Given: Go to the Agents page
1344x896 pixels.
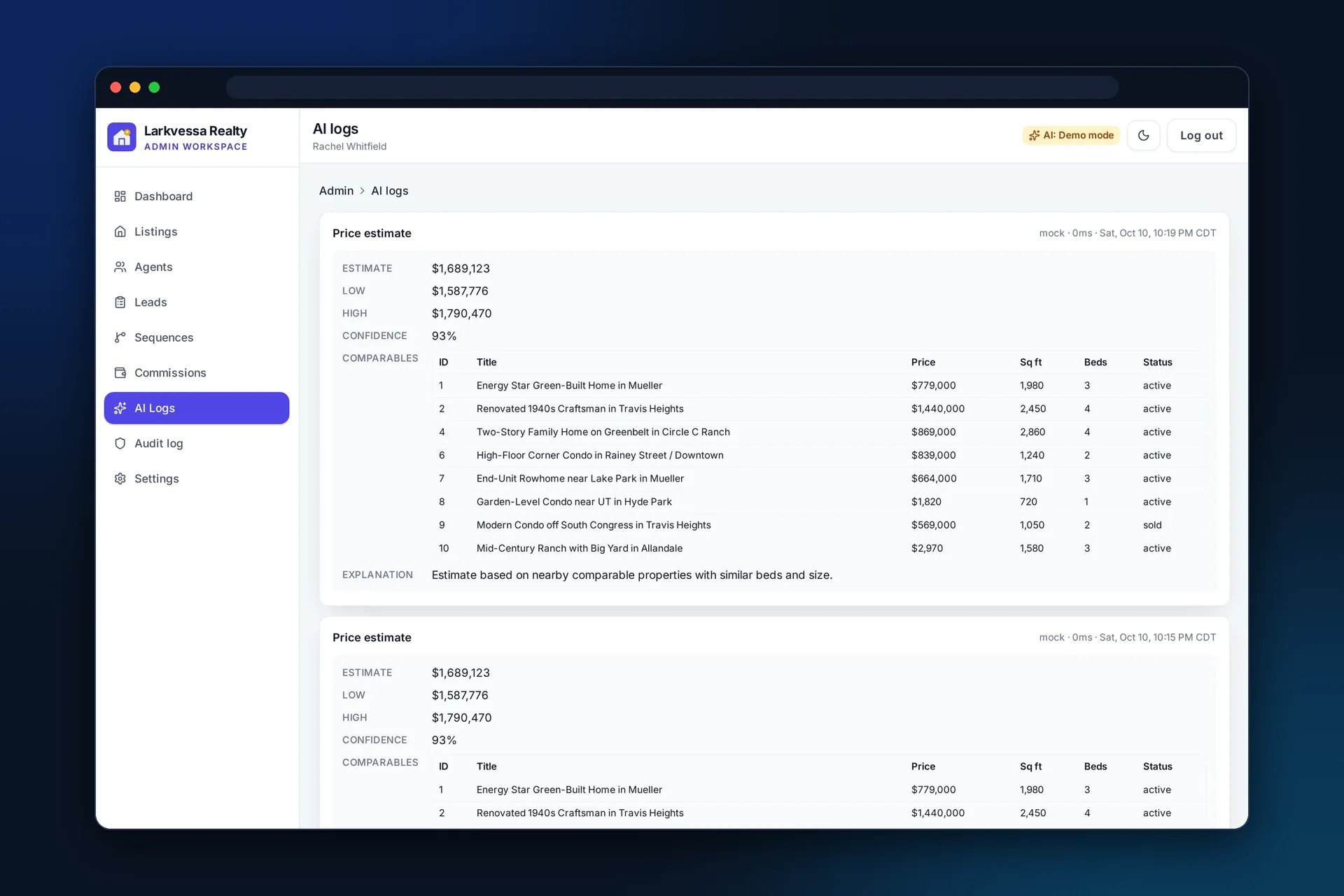Looking at the screenshot, I should (197, 267).
